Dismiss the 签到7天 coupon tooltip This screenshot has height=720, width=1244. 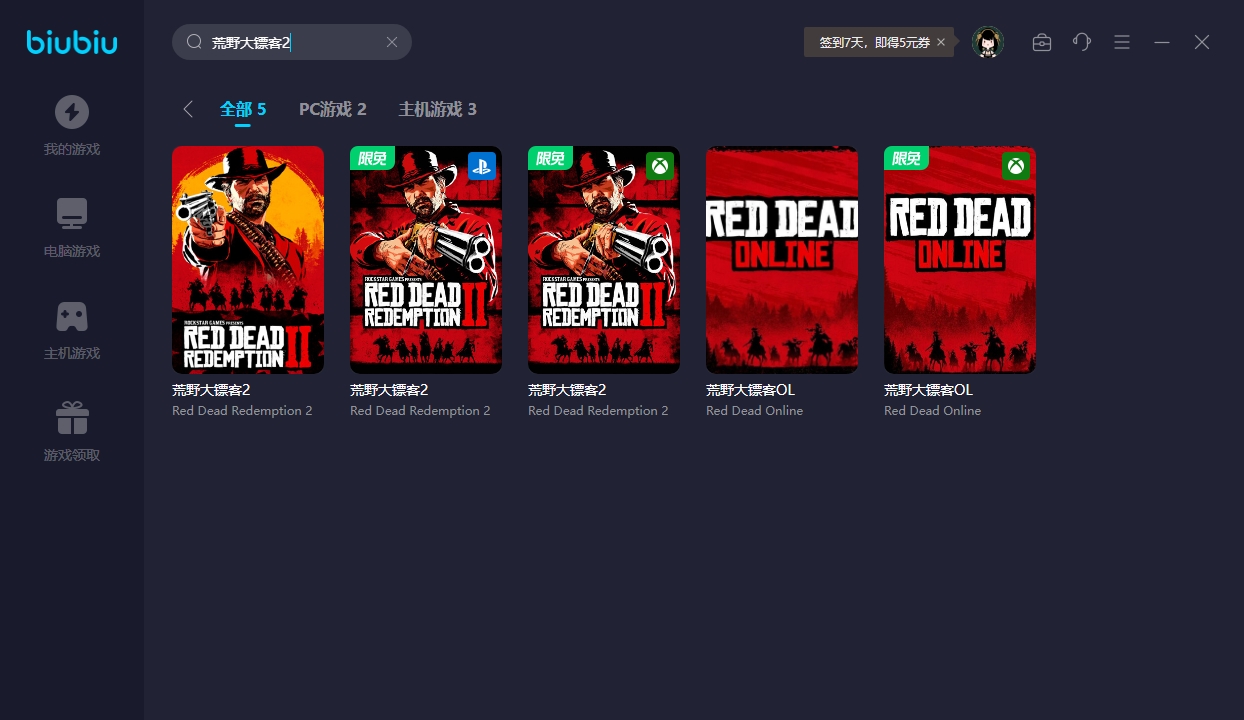coord(941,42)
